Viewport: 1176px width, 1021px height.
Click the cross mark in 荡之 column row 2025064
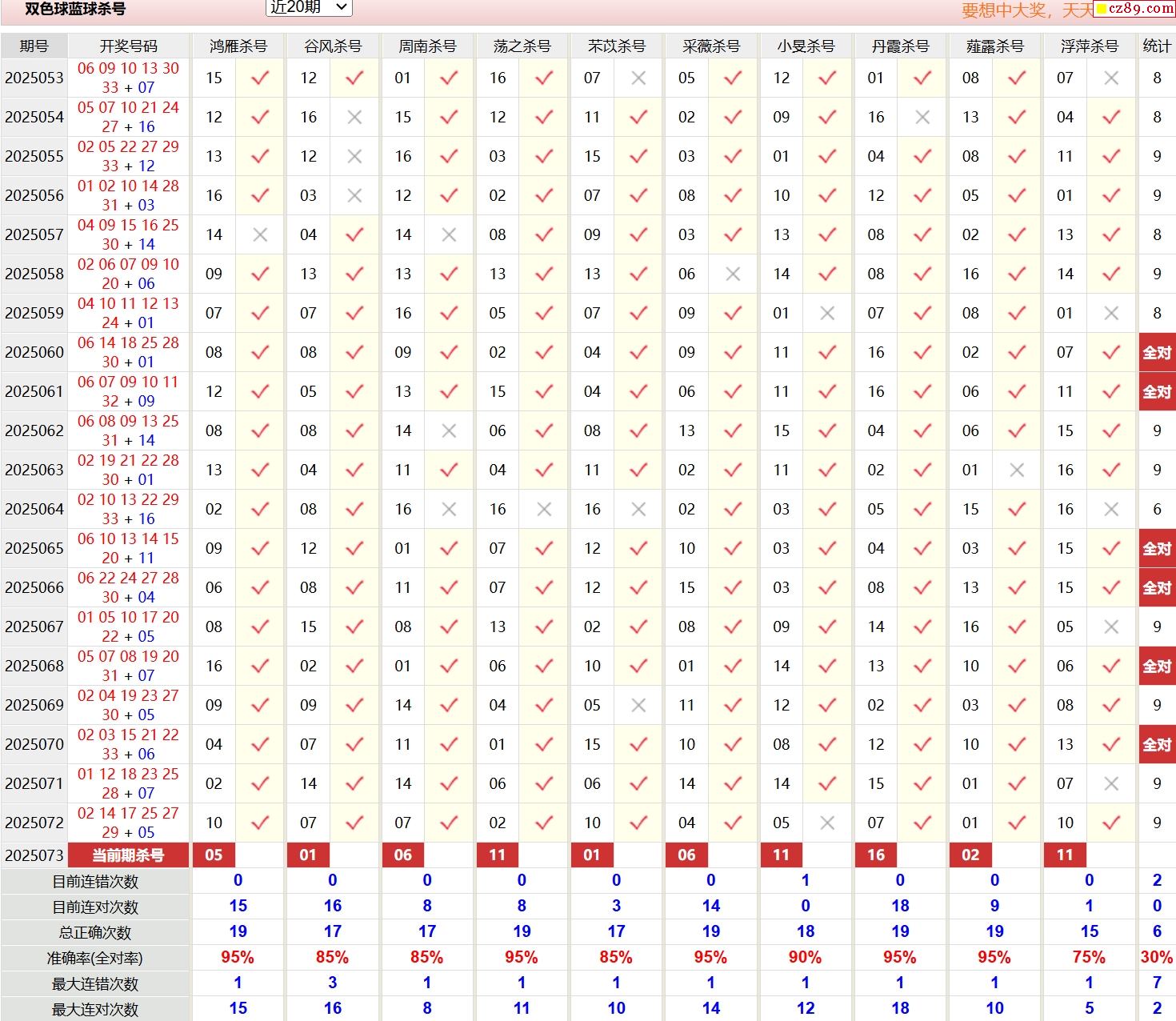[544, 509]
